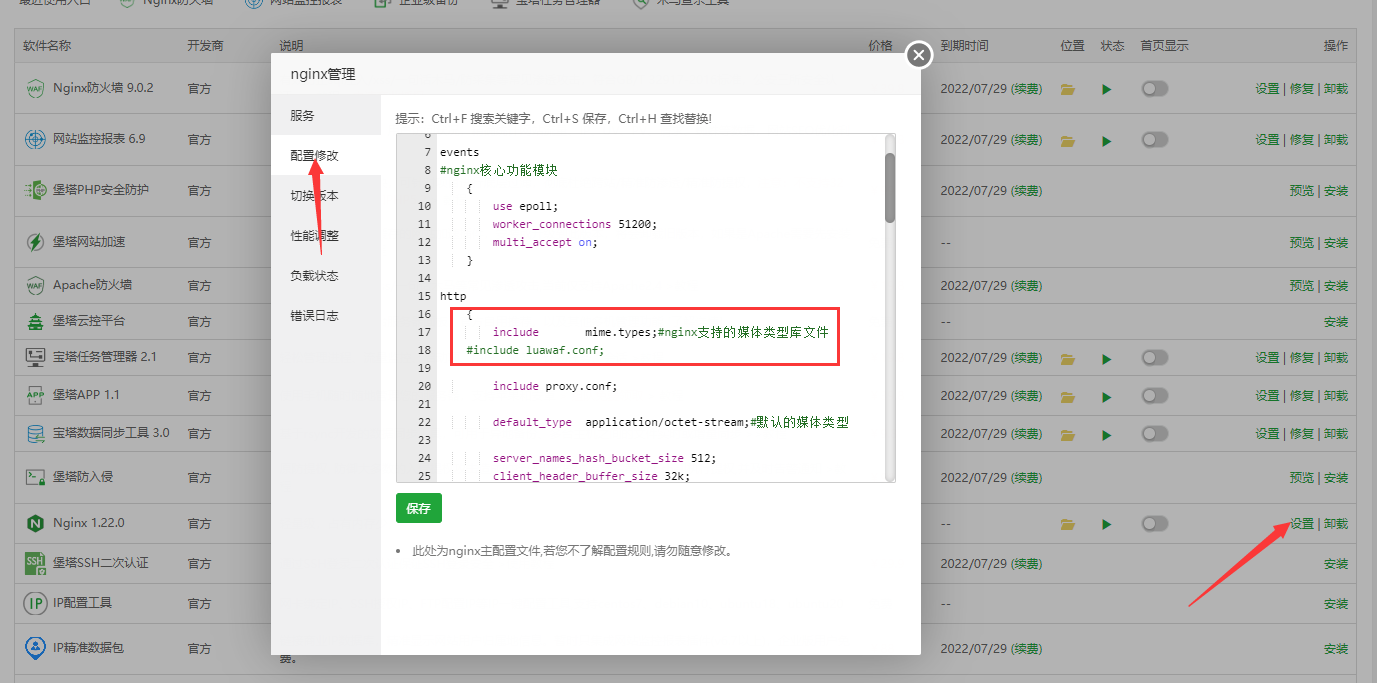Select the 配置修改 tab
Image resolution: width=1377 pixels, height=683 pixels.
(326, 156)
